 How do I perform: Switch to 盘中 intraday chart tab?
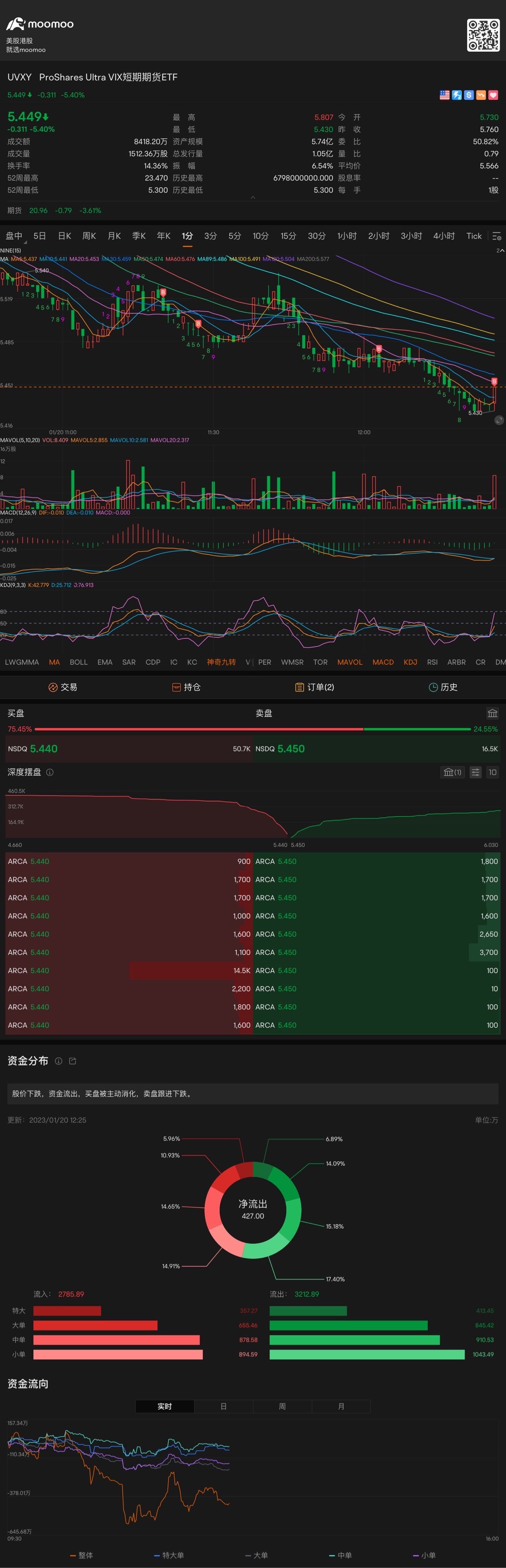click(x=14, y=236)
